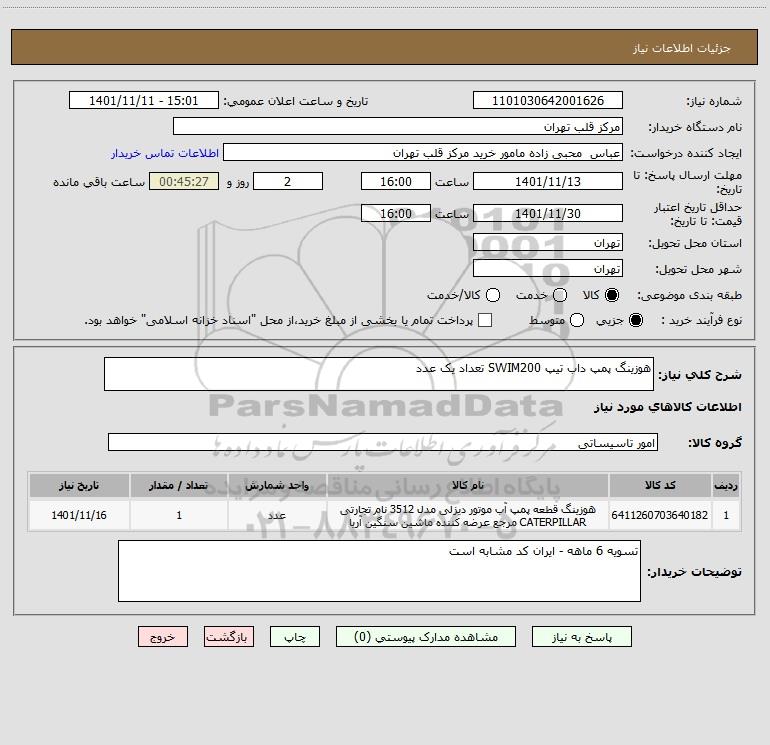
Task: Click the unit cell عدد
Action: coord(277,515)
